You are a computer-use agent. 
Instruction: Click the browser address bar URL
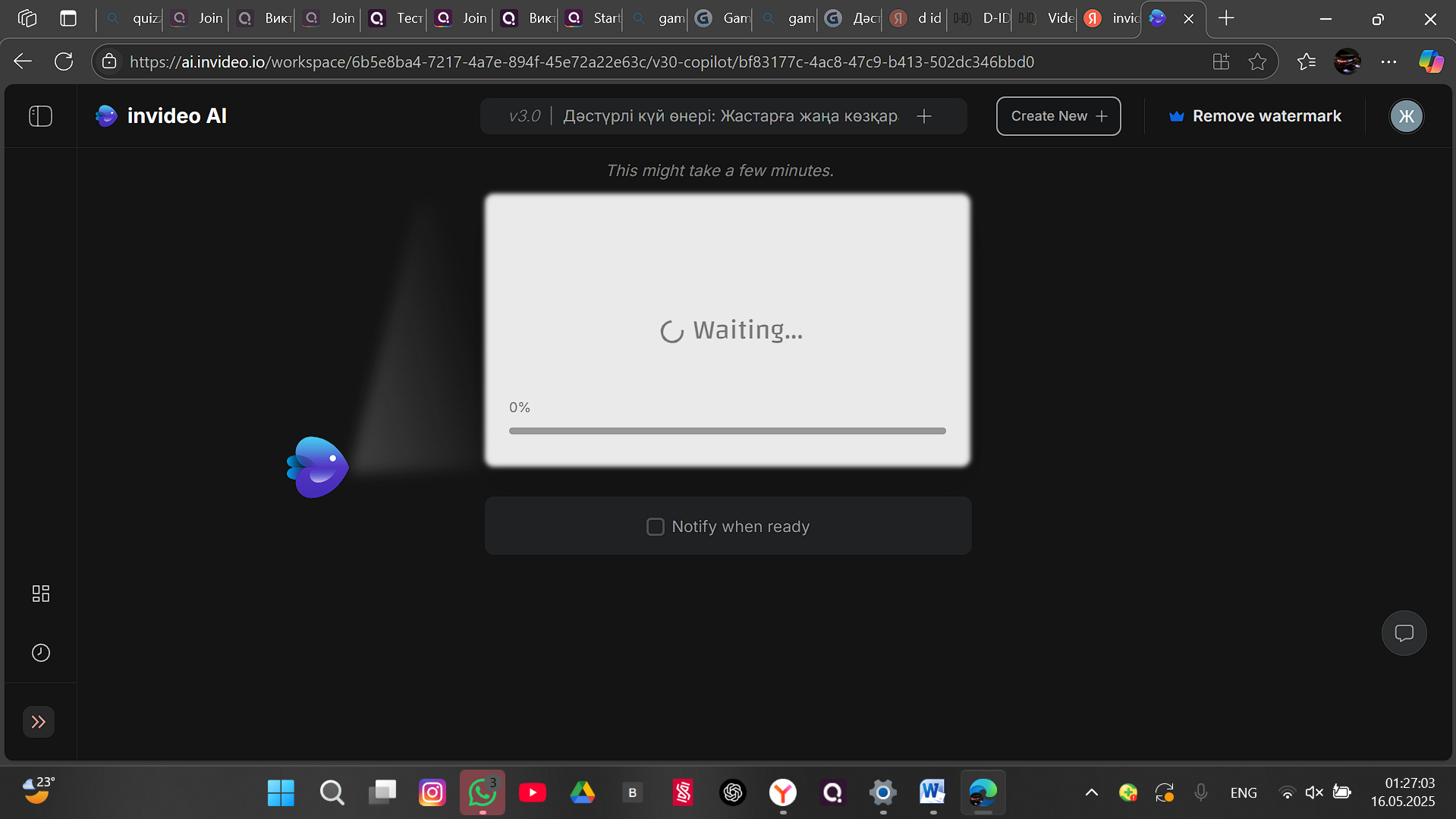point(581,61)
